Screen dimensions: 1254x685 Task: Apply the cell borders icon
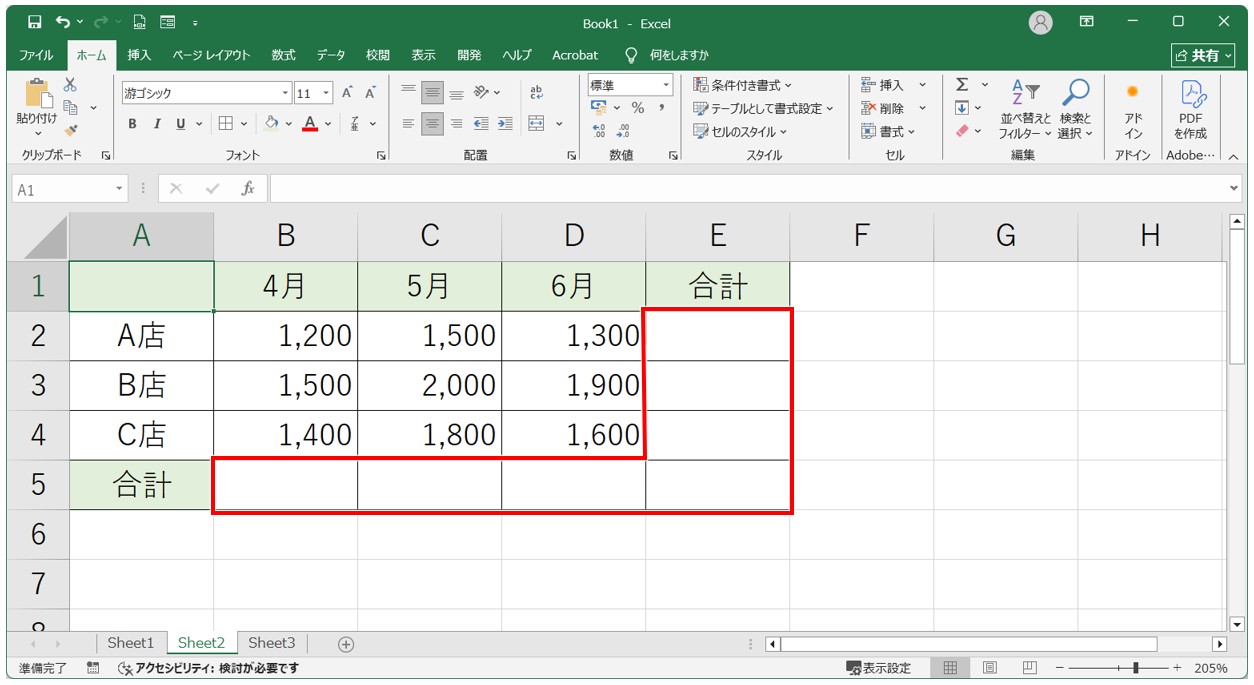click(226, 124)
